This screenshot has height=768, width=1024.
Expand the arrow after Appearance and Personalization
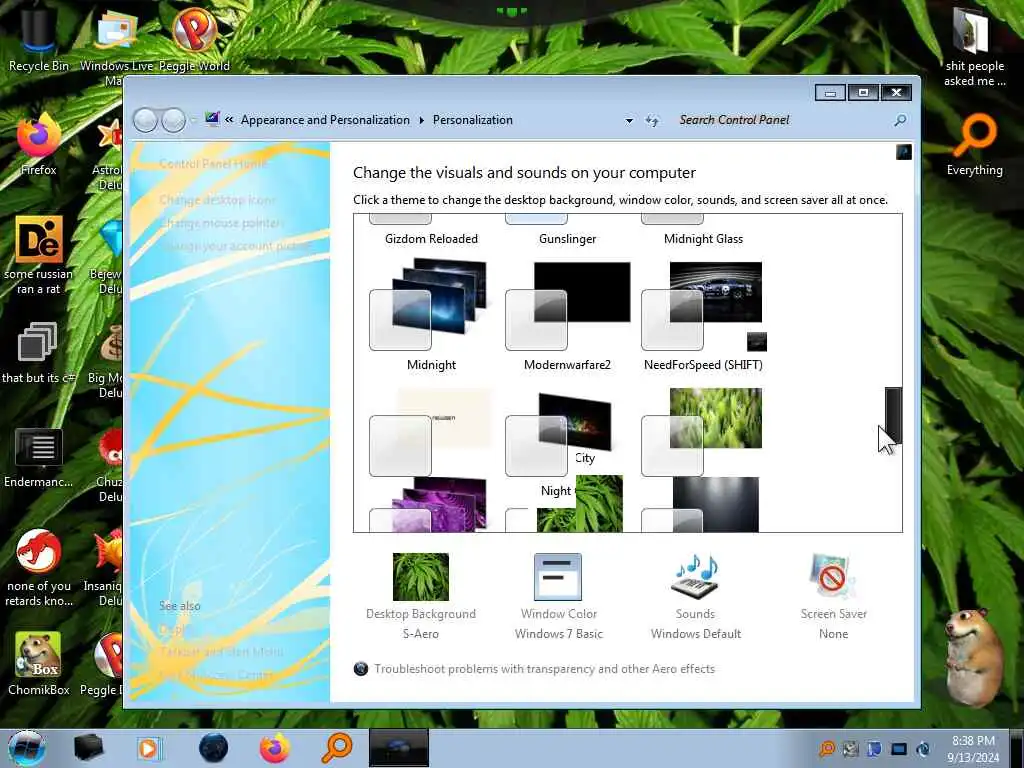pyautogui.click(x=421, y=120)
